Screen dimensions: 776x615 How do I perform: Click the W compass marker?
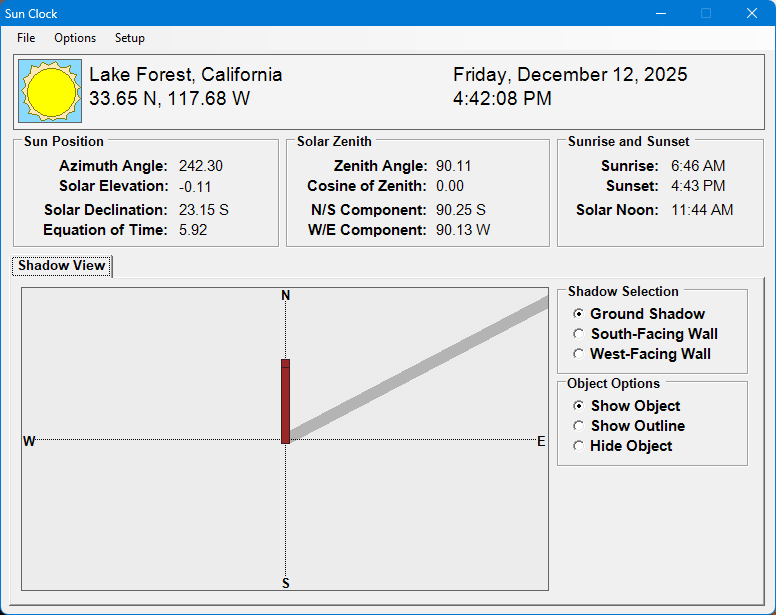[x=29, y=441]
